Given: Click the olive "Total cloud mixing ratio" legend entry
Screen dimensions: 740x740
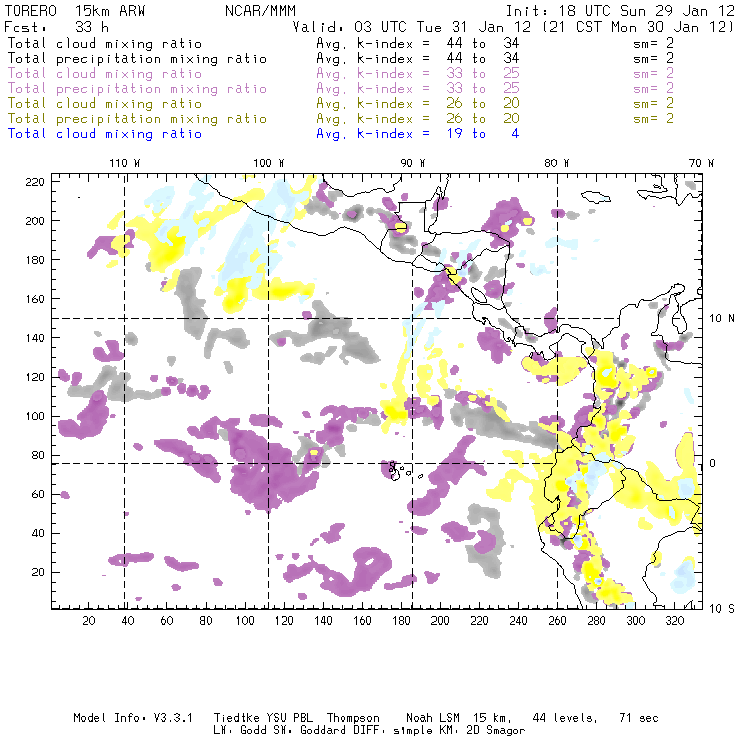Looking at the screenshot, I should (x=105, y=103).
